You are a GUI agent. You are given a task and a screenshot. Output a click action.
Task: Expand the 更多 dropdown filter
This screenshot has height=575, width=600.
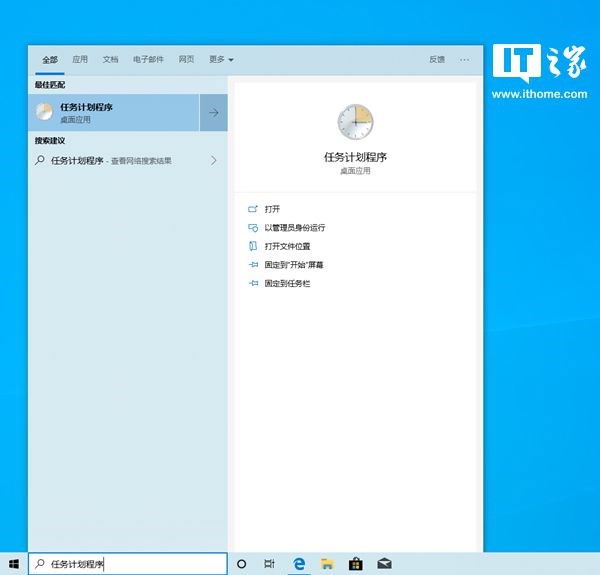(221, 59)
